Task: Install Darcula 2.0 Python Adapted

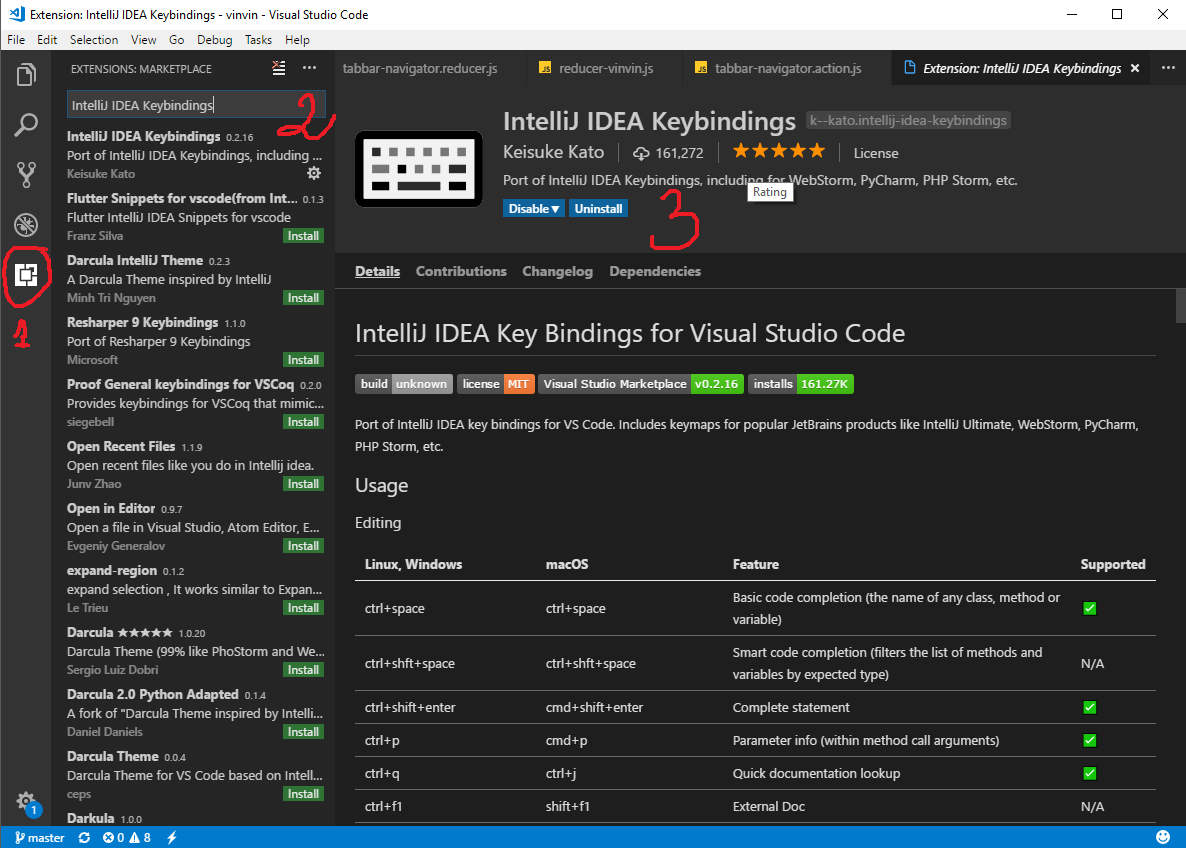Action: pyautogui.click(x=303, y=732)
